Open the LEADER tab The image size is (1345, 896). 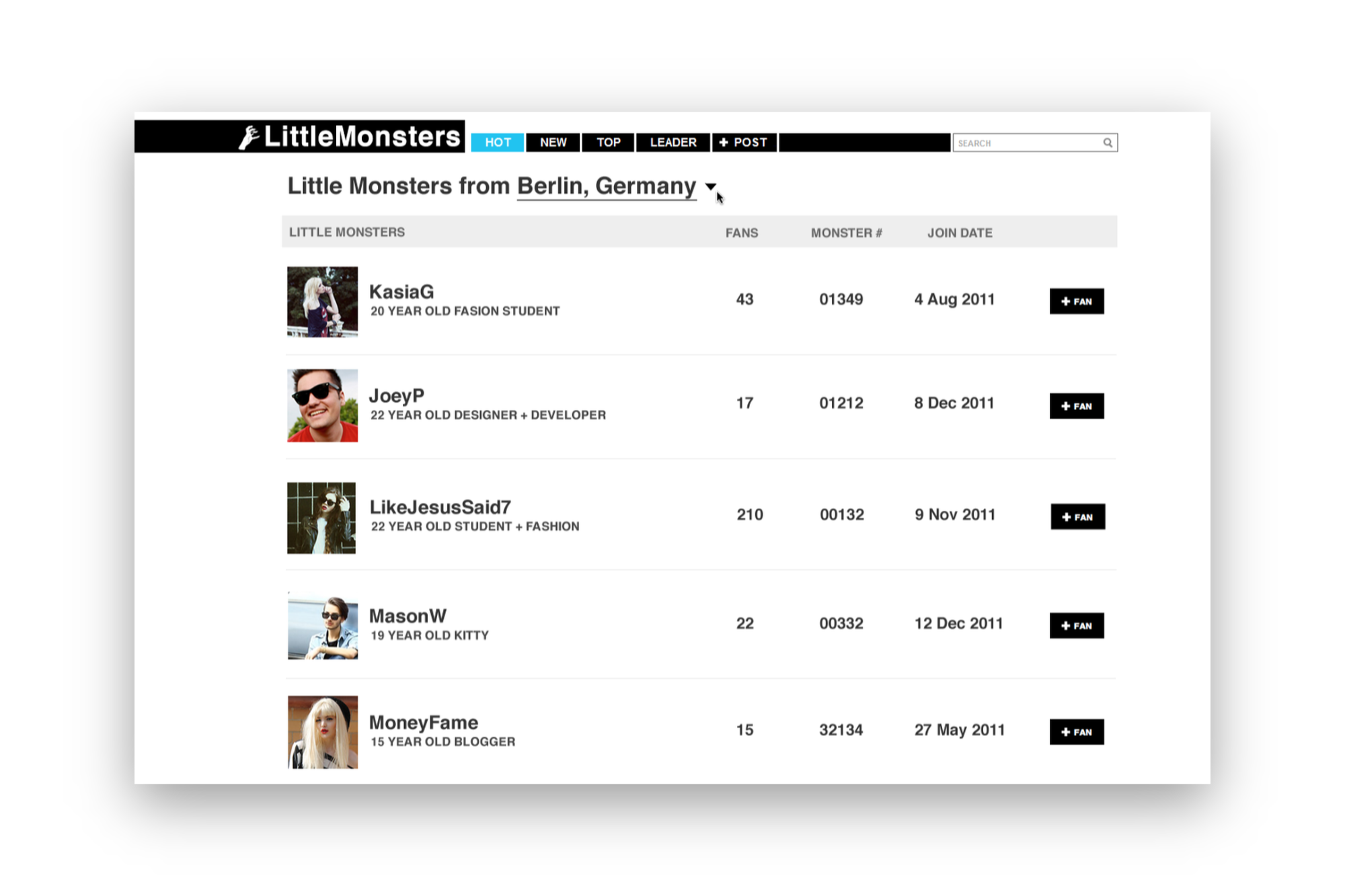(x=673, y=142)
